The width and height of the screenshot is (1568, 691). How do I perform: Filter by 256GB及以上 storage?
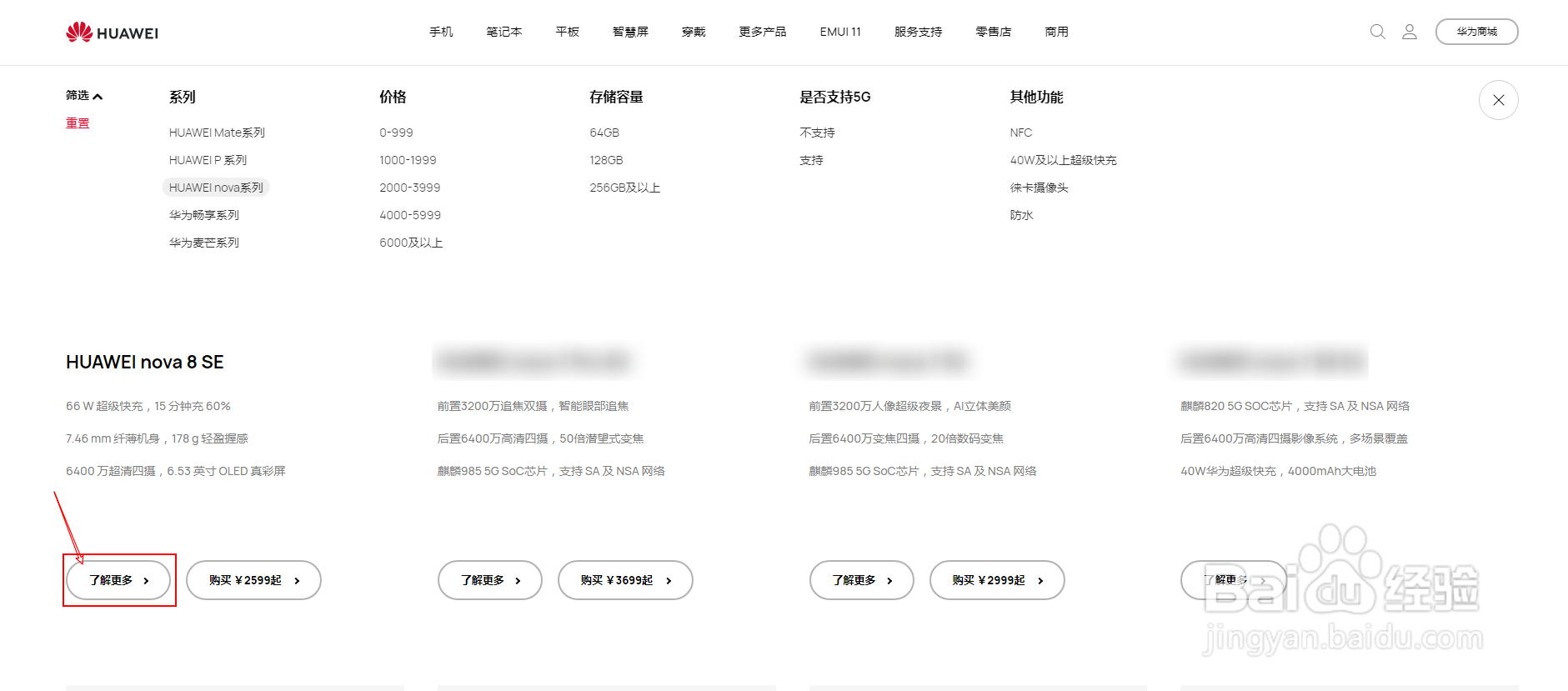625,188
